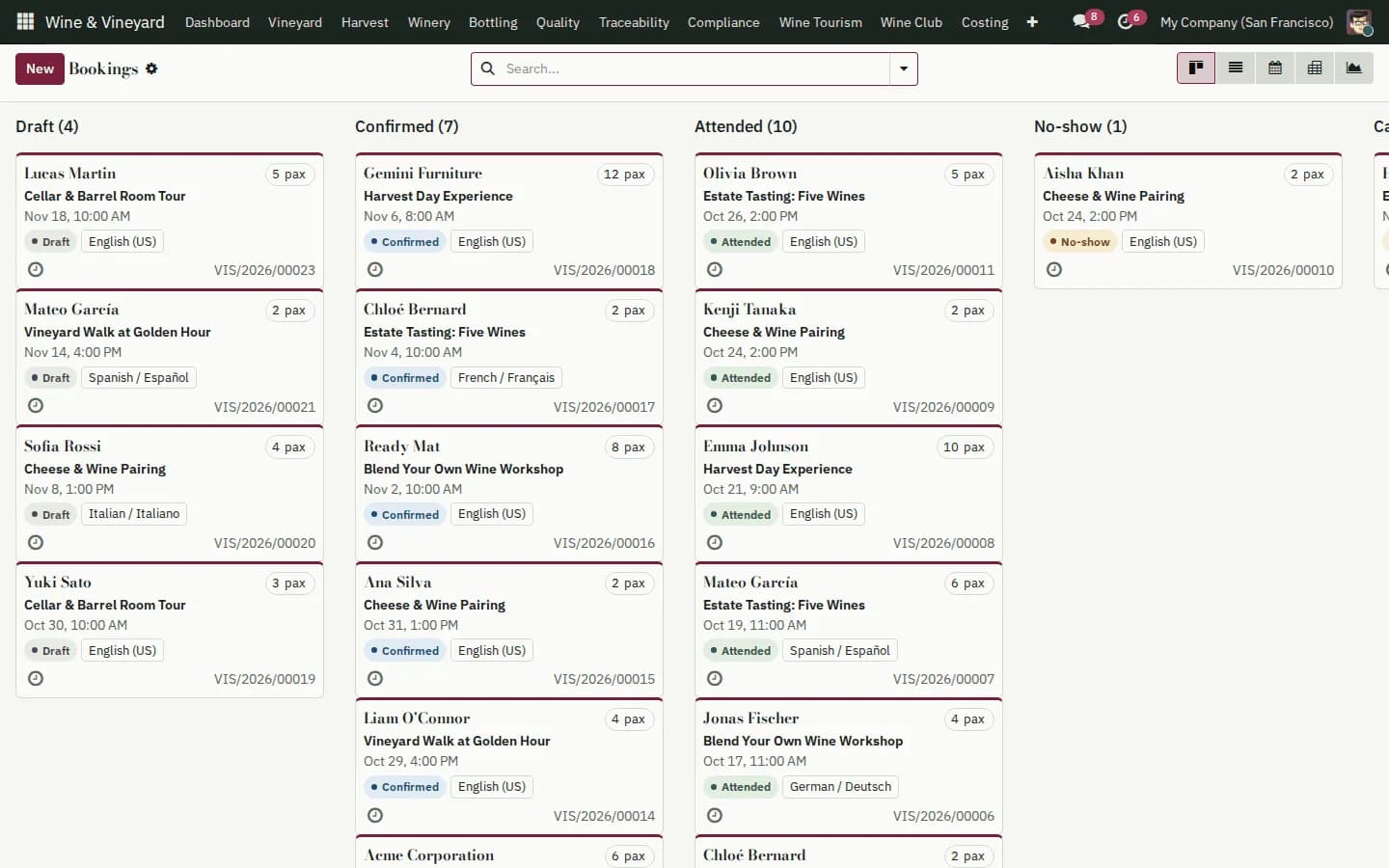Click the 12 pax badge on Gemini Furniture

[625, 175]
